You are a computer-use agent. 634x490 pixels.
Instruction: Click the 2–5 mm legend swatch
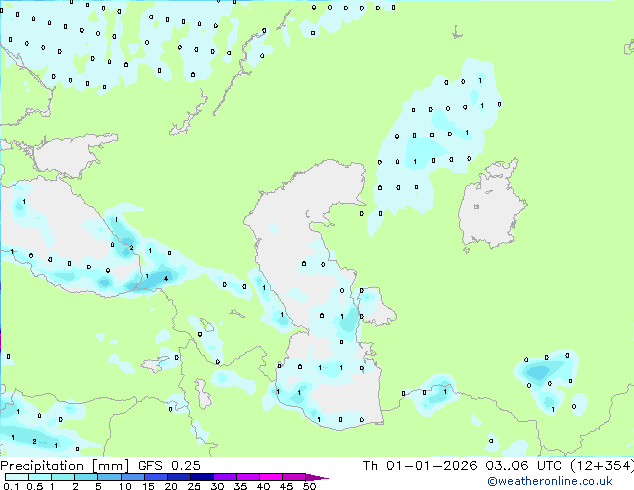86,477
